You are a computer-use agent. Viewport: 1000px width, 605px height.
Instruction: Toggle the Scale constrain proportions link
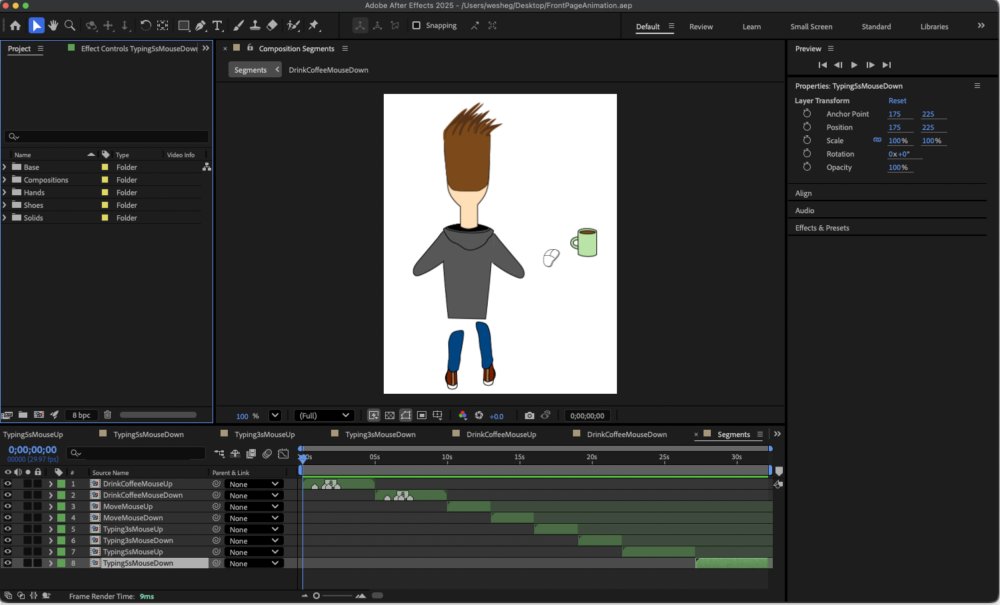pos(878,140)
